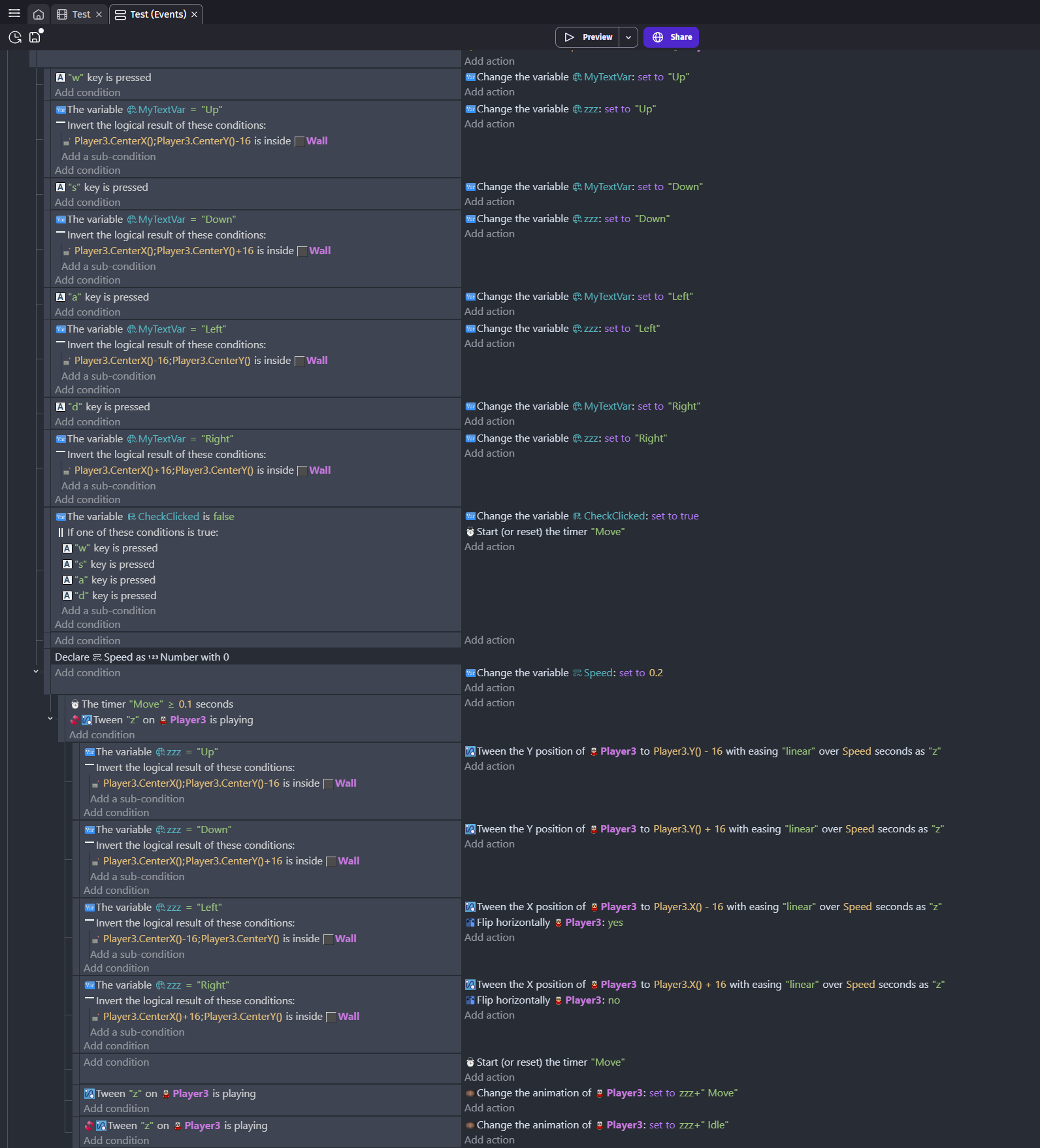Click the Tween Y position minus 16 action icon

tap(470, 751)
